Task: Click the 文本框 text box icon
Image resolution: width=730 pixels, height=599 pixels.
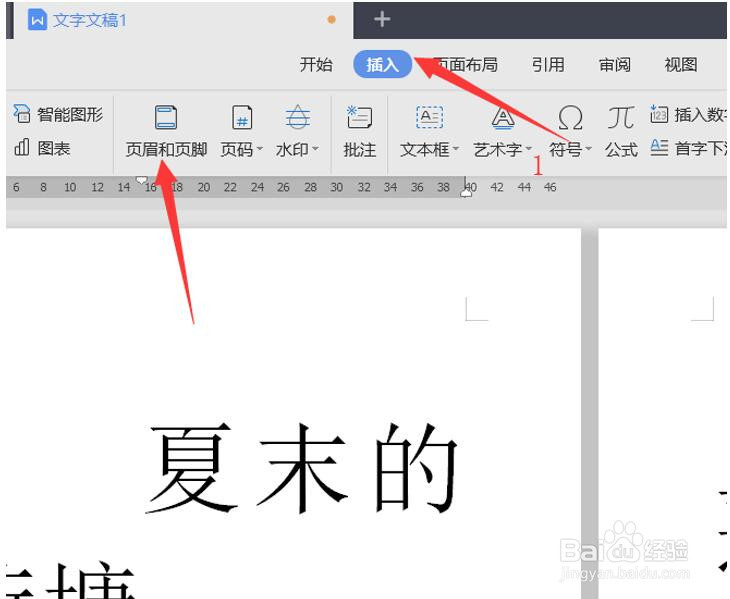Action: click(429, 117)
